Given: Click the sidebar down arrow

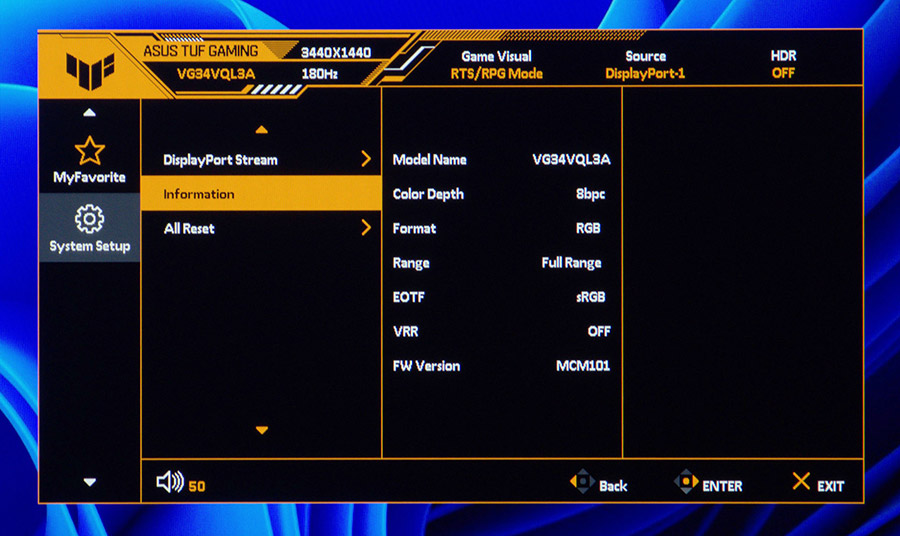Looking at the screenshot, I should pos(90,482).
